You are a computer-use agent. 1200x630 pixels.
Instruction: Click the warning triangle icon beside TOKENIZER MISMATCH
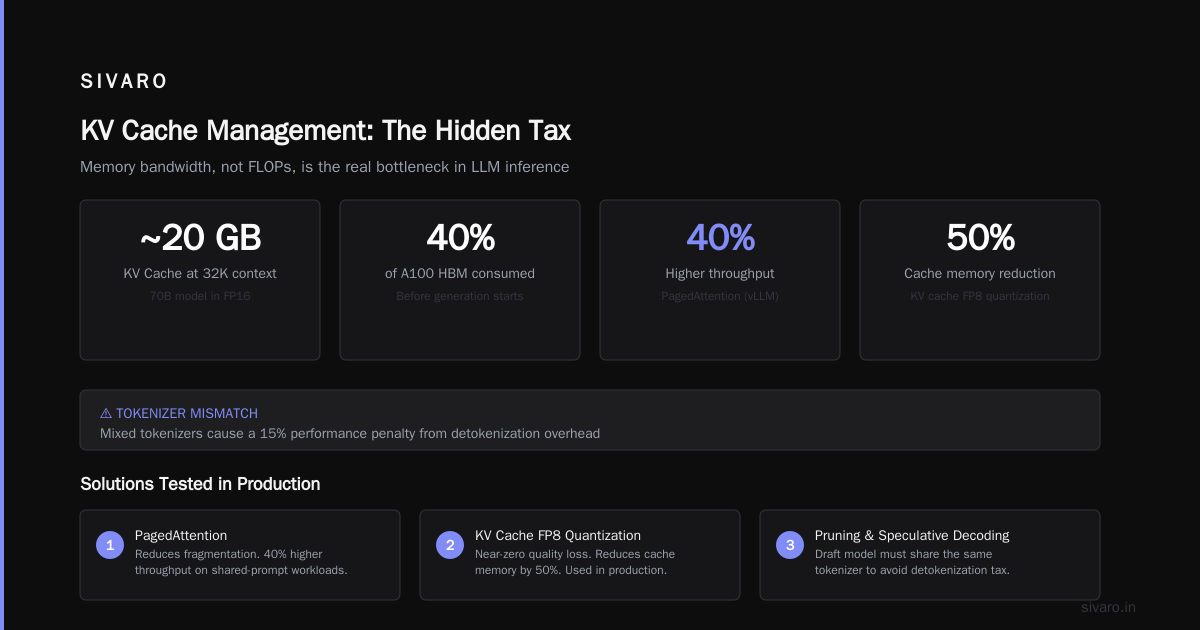[x=106, y=413]
